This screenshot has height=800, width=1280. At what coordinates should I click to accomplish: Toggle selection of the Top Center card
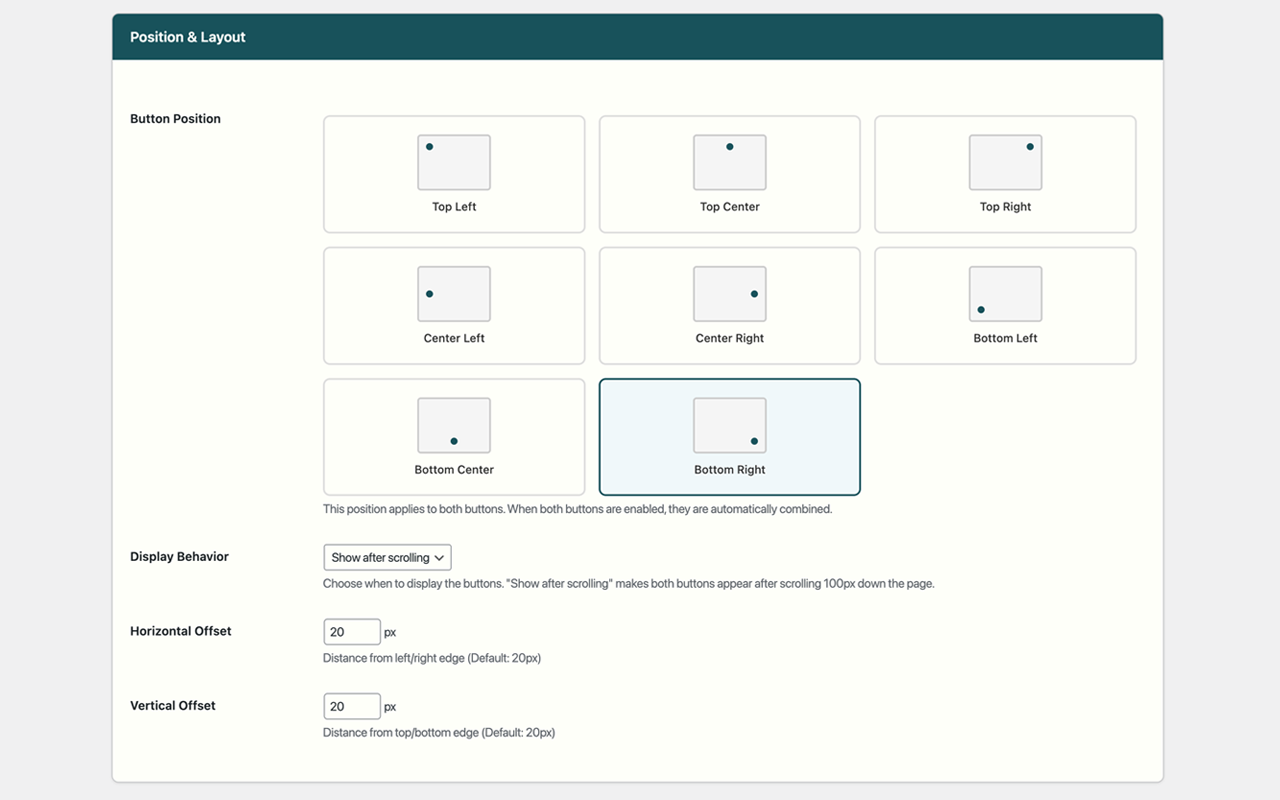(x=729, y=174)
